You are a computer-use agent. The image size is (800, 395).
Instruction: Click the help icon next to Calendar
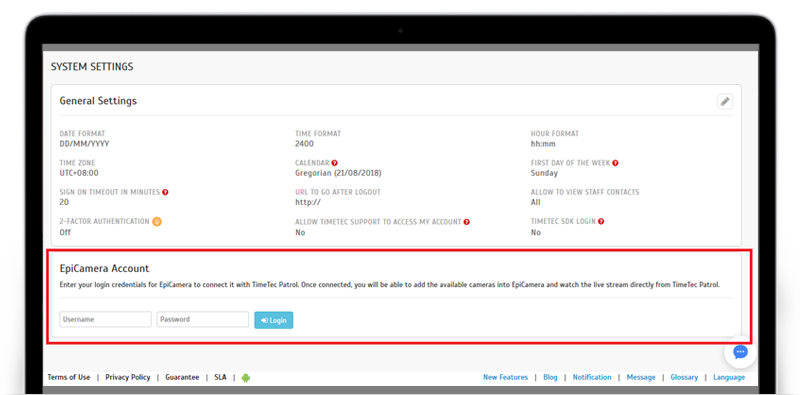pyautogui.click(x=335, y=163)
